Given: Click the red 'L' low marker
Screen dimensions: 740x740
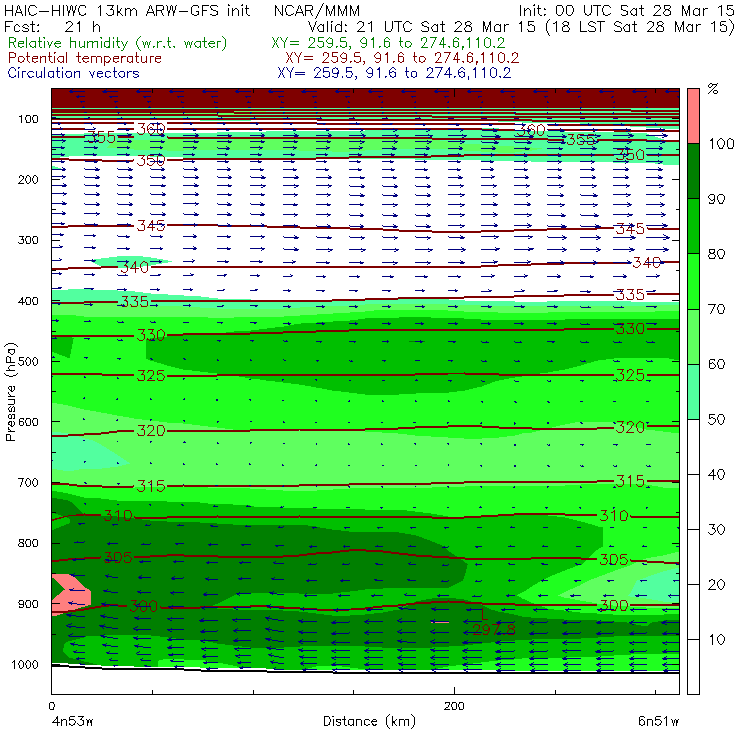Looking at the screenshot, I should coord(483,614).
